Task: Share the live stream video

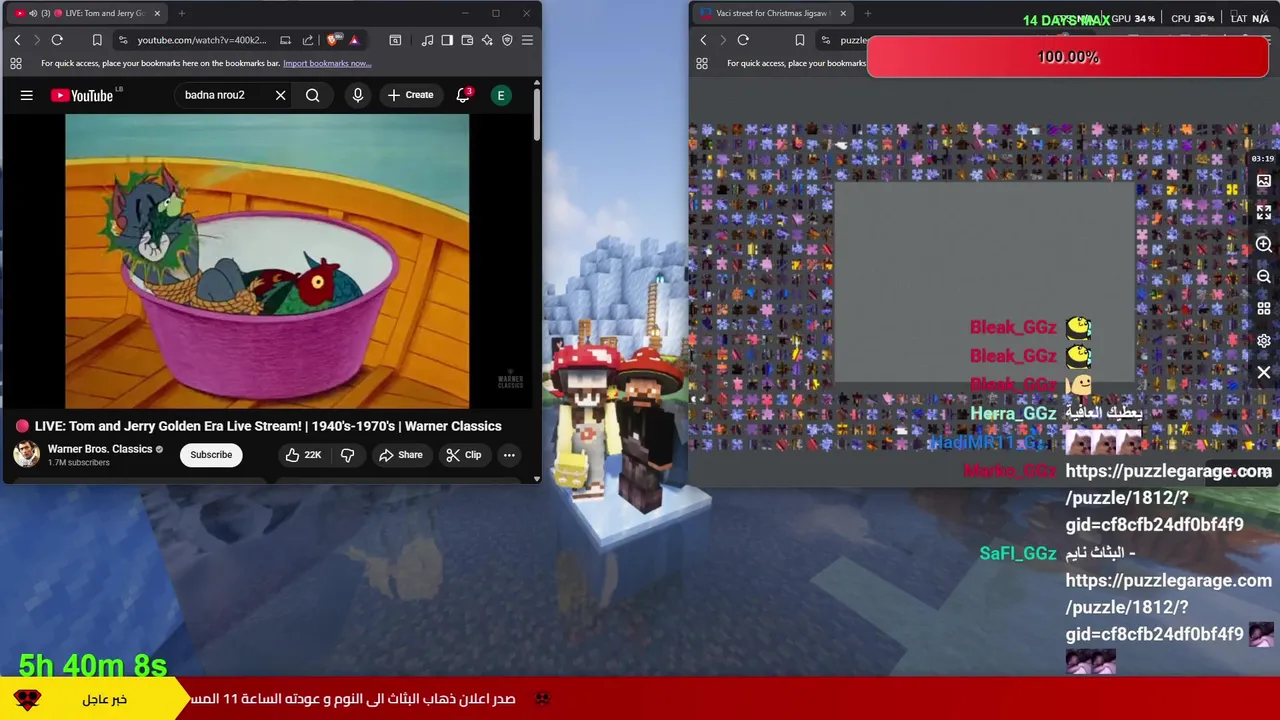Action: (x=400, y=455)
